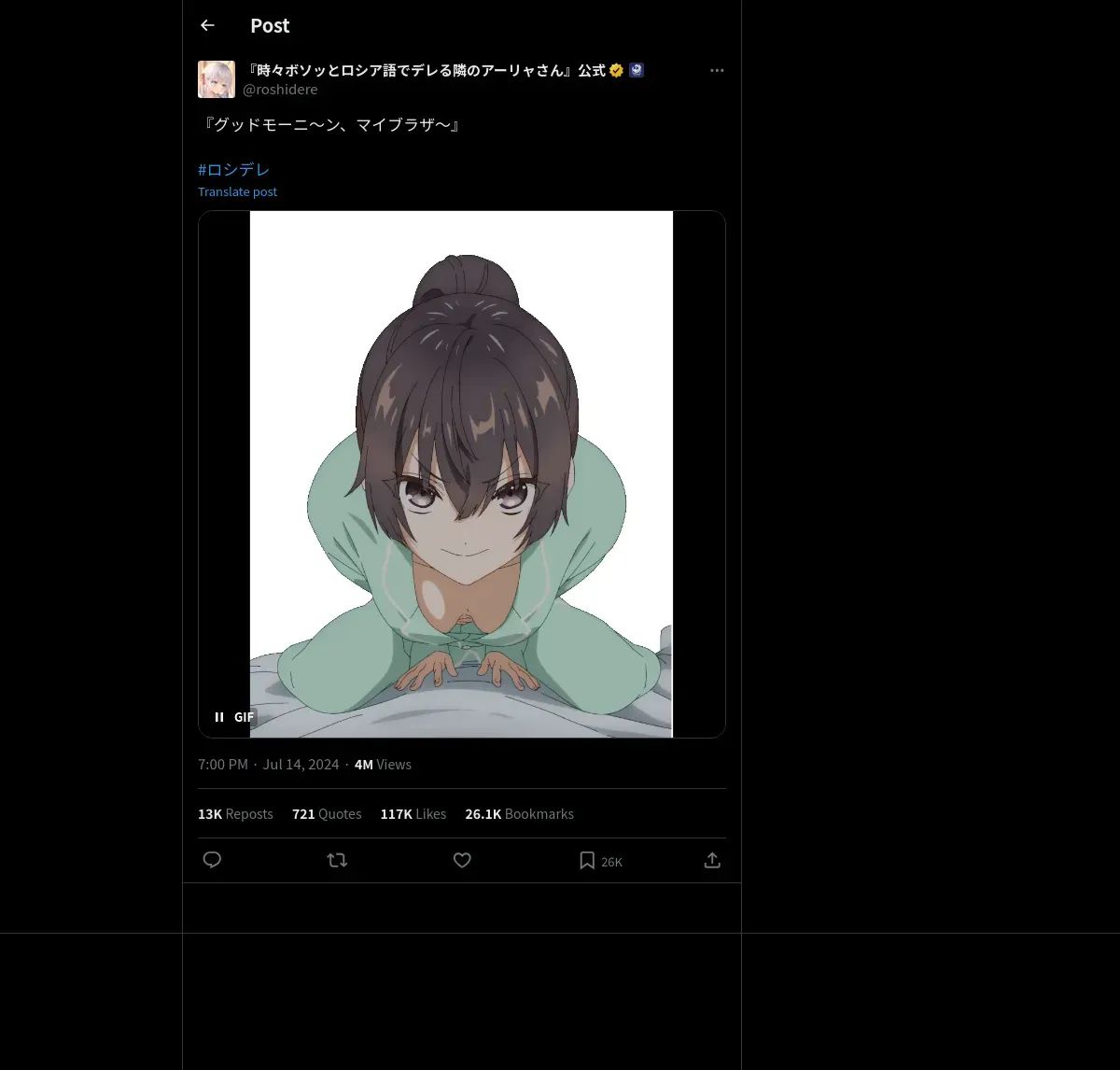Viewport: 1120px width, 1070px height.
Task: Like the post with the heart icon
Action: click(x=462, y=860)
